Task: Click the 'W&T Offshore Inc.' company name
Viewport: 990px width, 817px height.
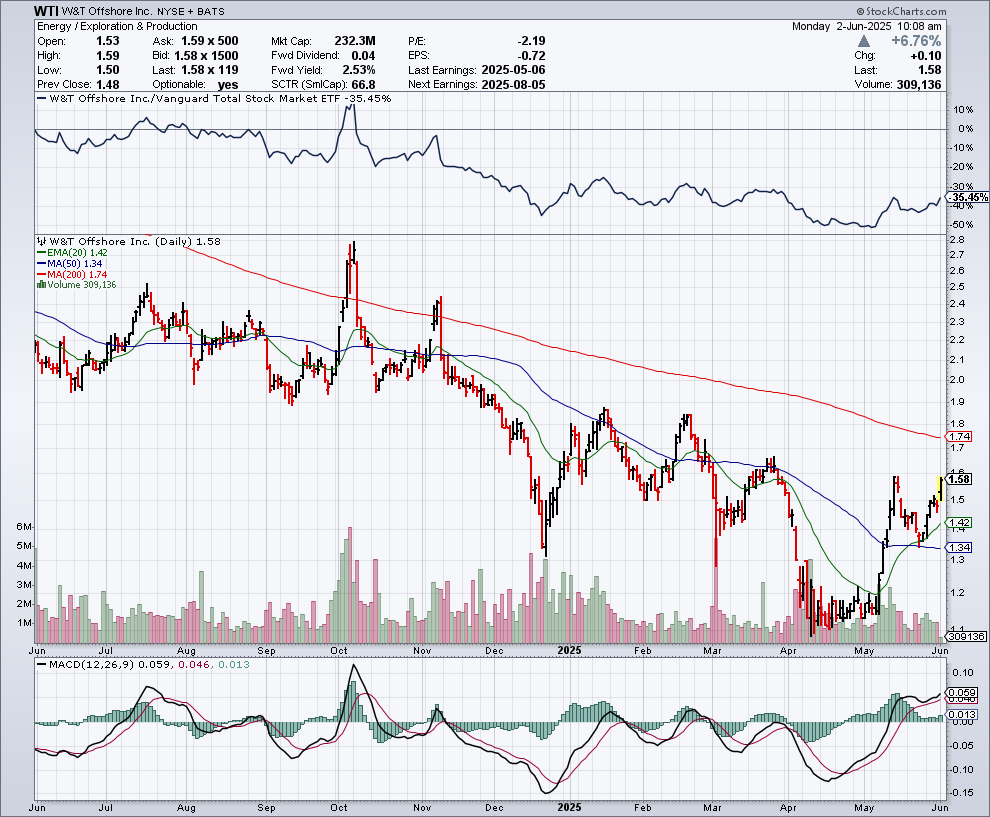Action: pyautogui.click(x=107, y=11)
